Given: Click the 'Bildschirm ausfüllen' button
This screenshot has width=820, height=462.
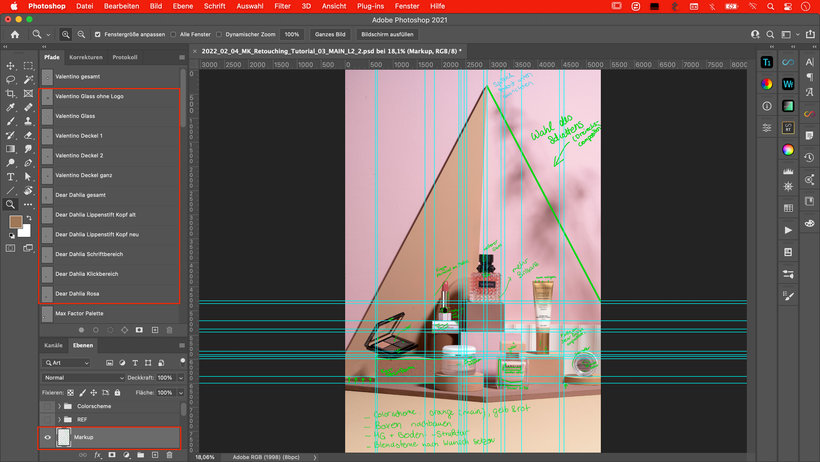Looking at the screenshot, I should 387,35.
